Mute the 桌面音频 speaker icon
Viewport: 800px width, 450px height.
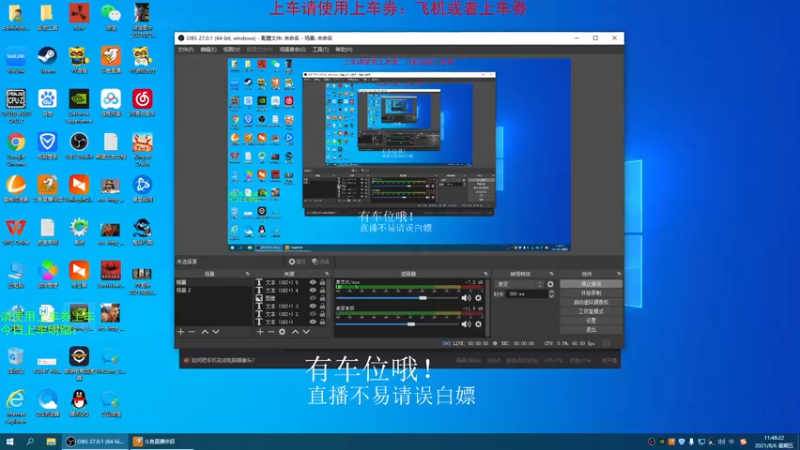pyautogui.click(x=466, y=324)
